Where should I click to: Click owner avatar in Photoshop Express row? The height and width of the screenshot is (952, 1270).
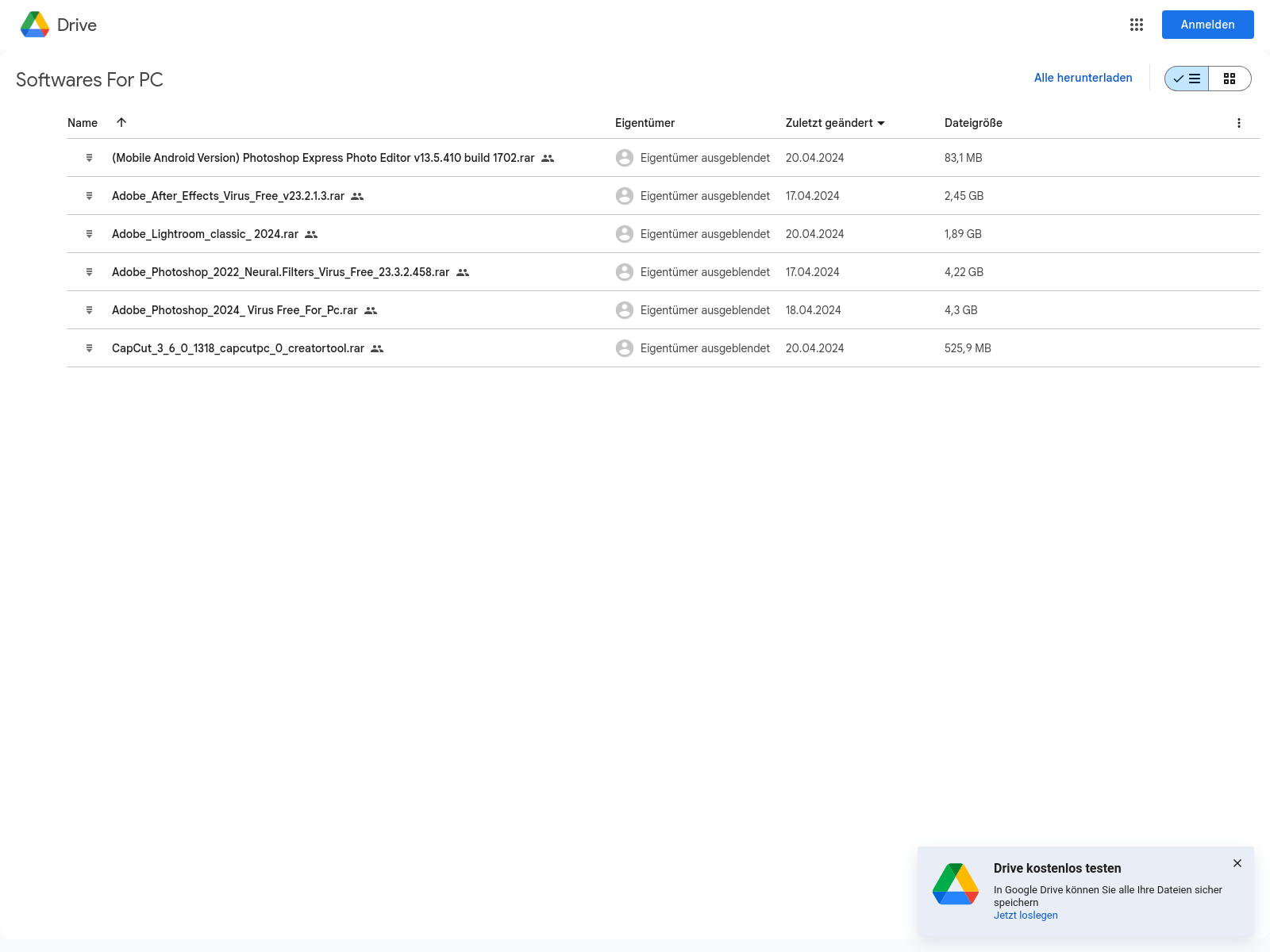coord(625,158)
